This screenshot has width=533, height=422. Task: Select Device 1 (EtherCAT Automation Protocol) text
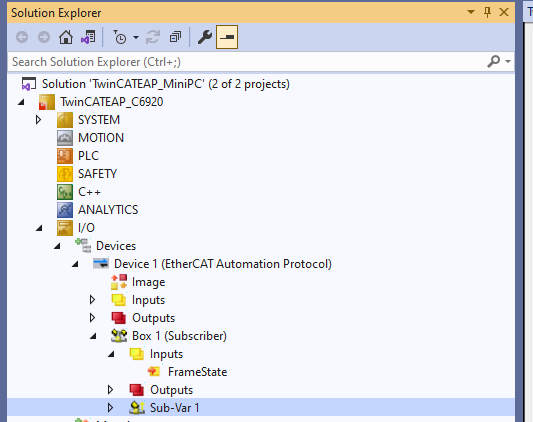pyautogui.click(x=223, y=264)
